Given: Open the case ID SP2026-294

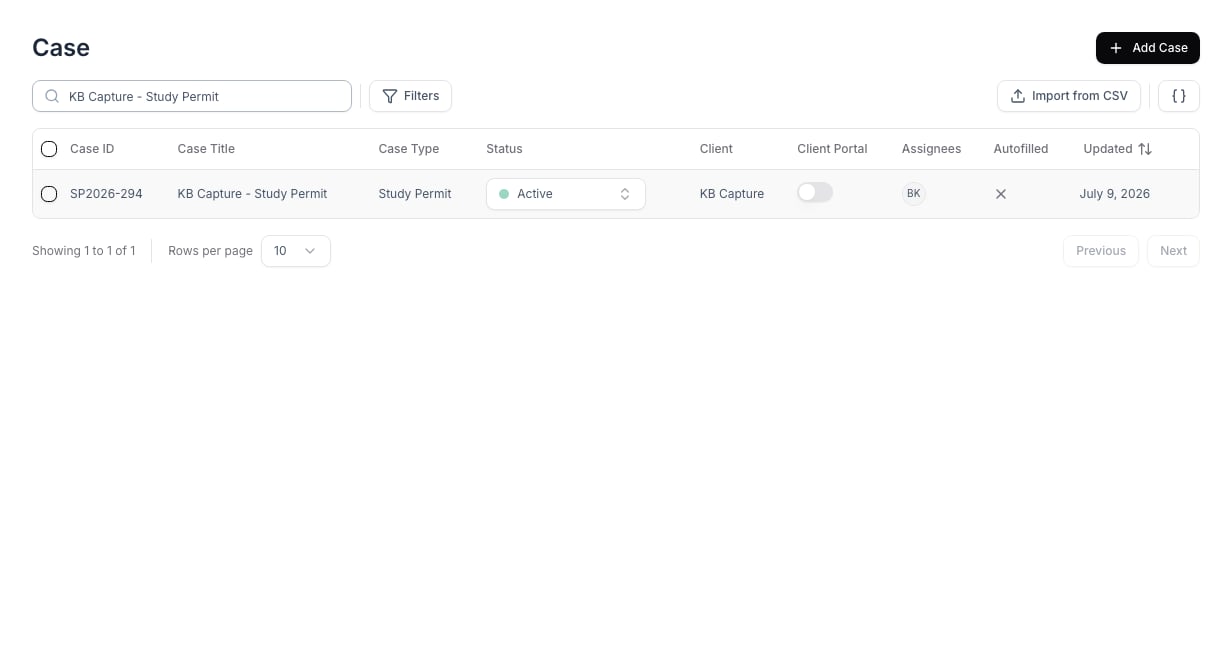Looking at the screenshot, I should click(x=106, y=194).
